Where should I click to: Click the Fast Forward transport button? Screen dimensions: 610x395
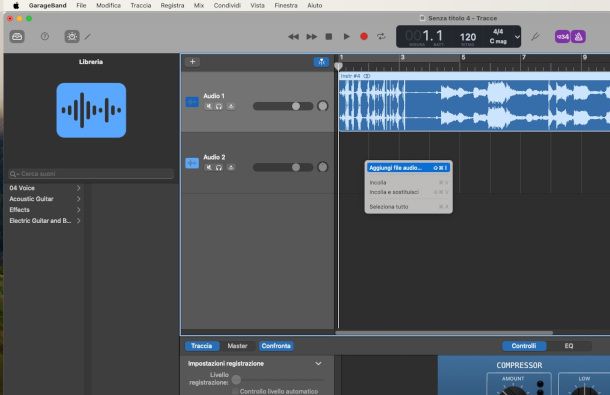(x=312, y=37)
